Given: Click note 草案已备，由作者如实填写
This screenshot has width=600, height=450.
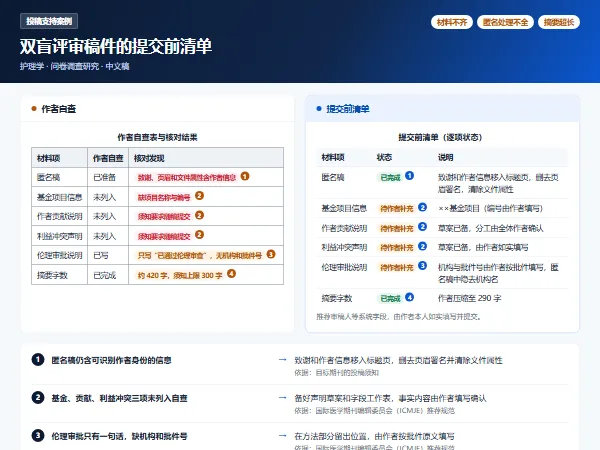Looking at the screenshot, I should [483, 248].
